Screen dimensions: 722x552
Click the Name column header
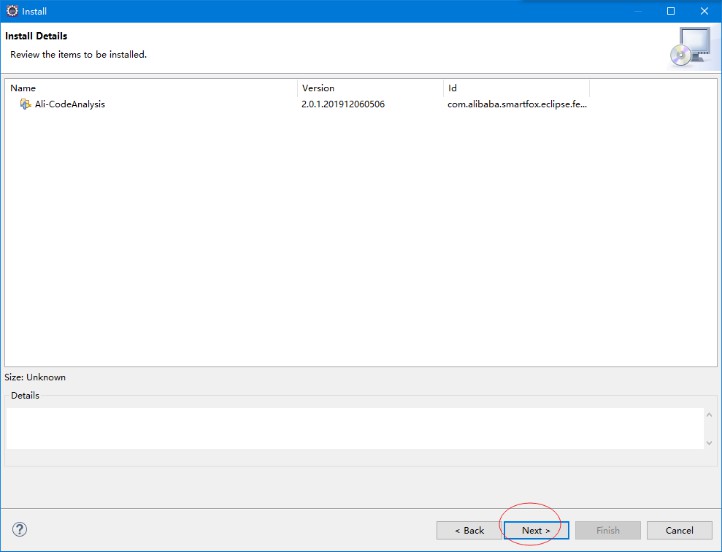[151, 88]
